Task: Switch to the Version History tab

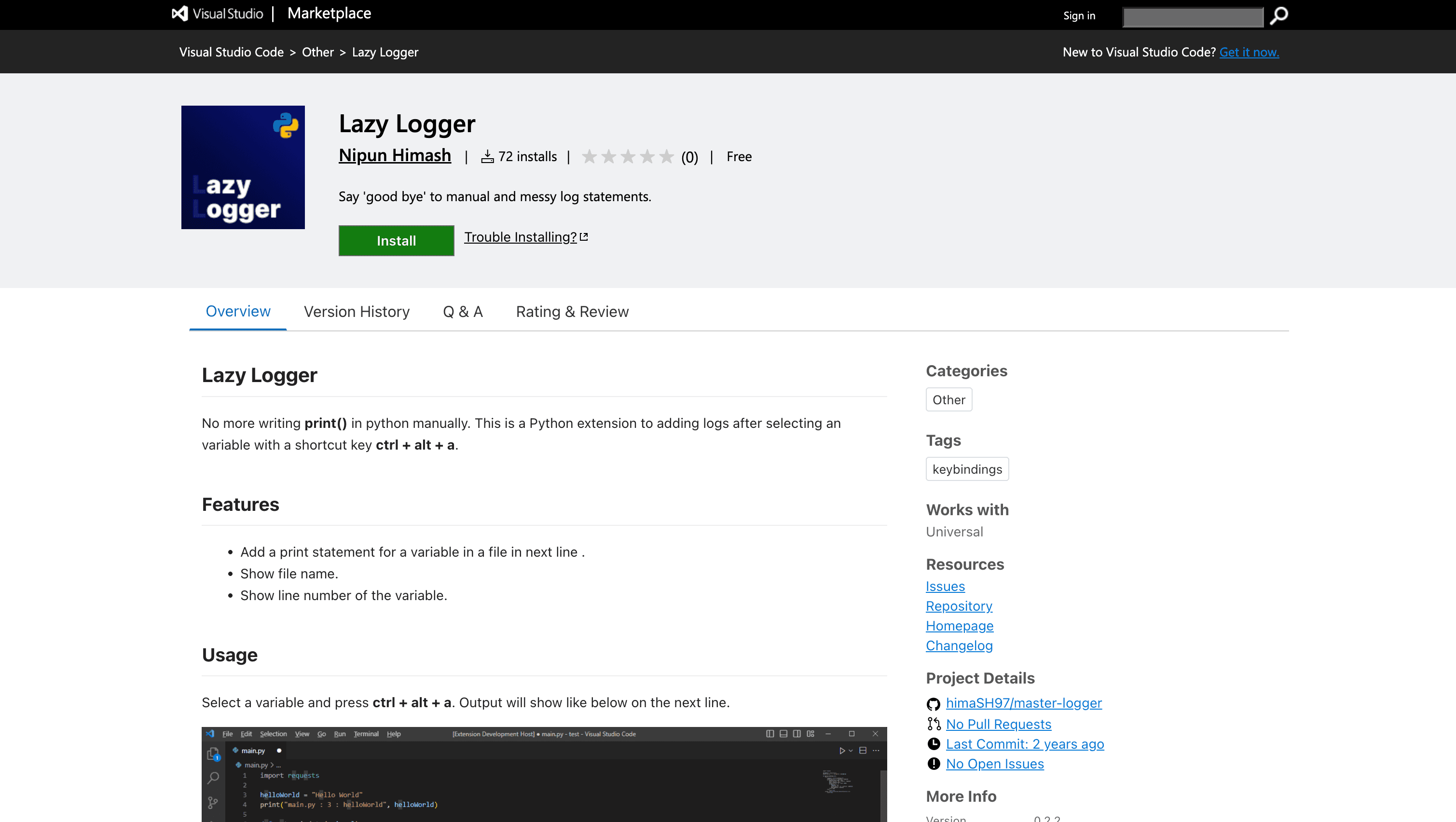Action: pyautogui.click(x=356, y=311)
